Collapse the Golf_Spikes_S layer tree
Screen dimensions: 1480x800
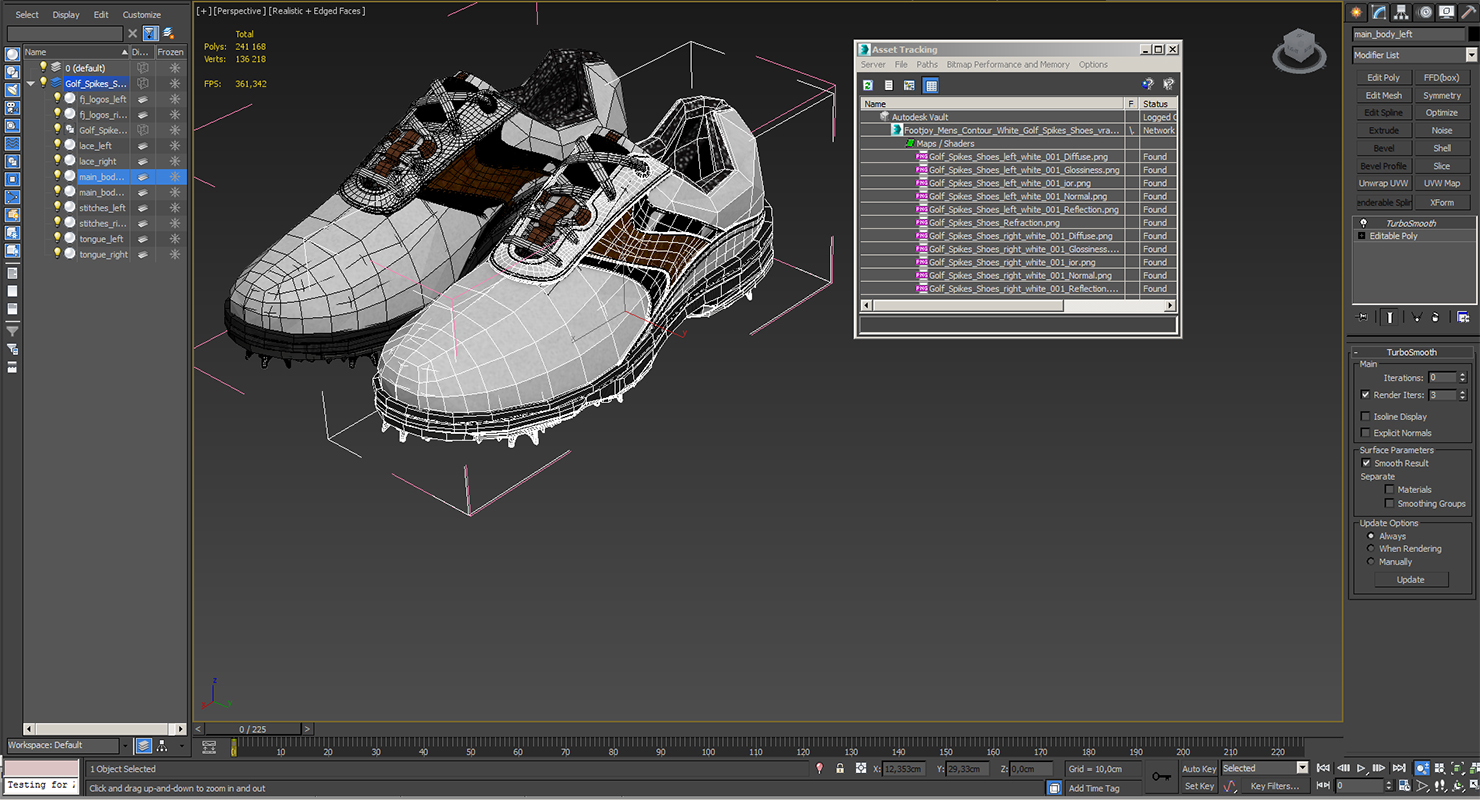click(31, 84)
